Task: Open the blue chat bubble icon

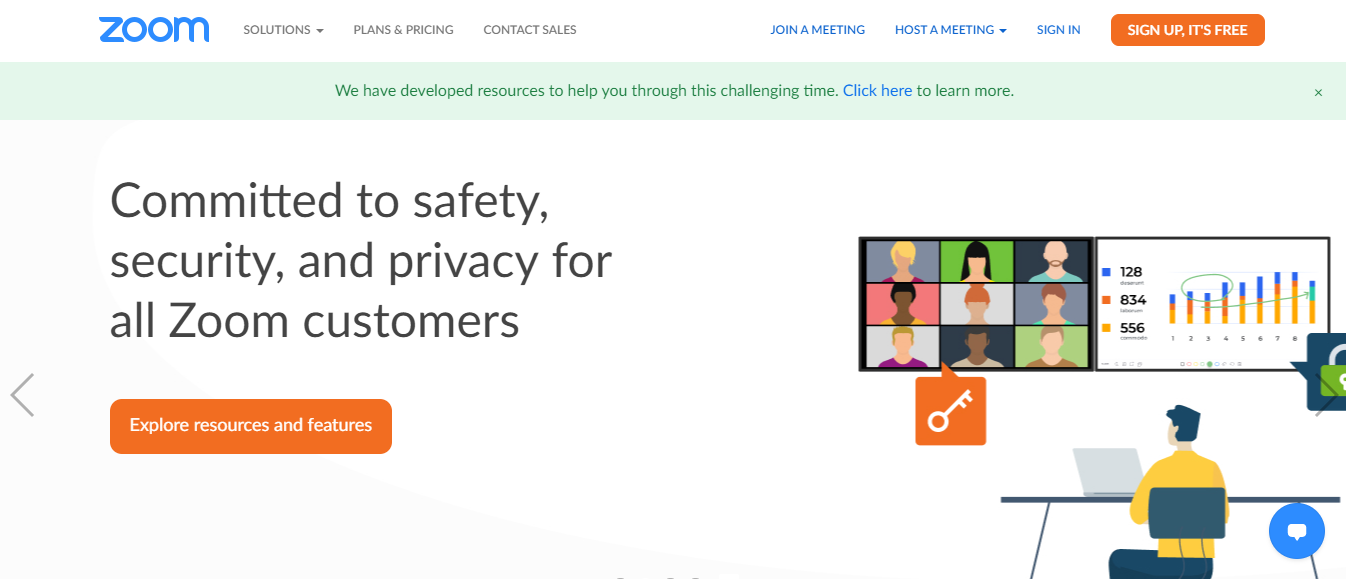Action: tap(1296, 531)
